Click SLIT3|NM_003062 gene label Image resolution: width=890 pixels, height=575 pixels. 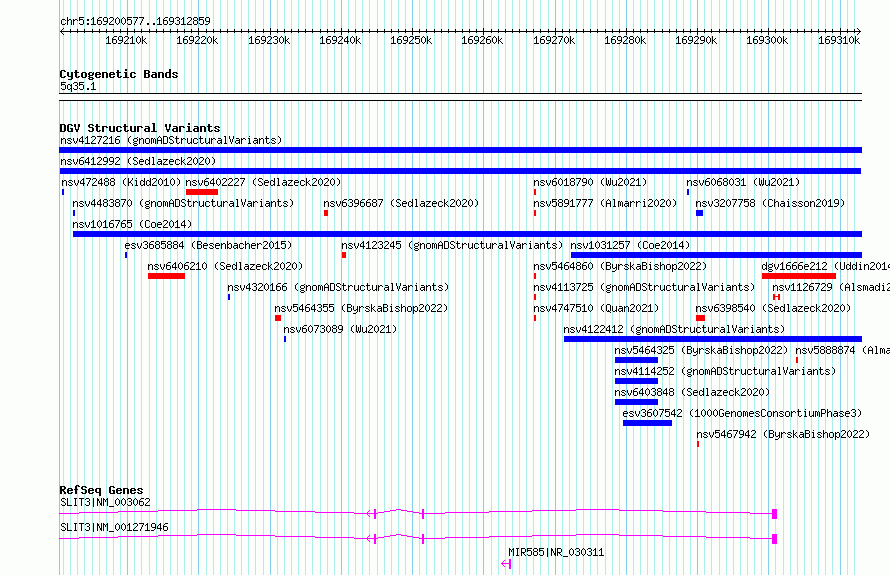coord(106,502)
